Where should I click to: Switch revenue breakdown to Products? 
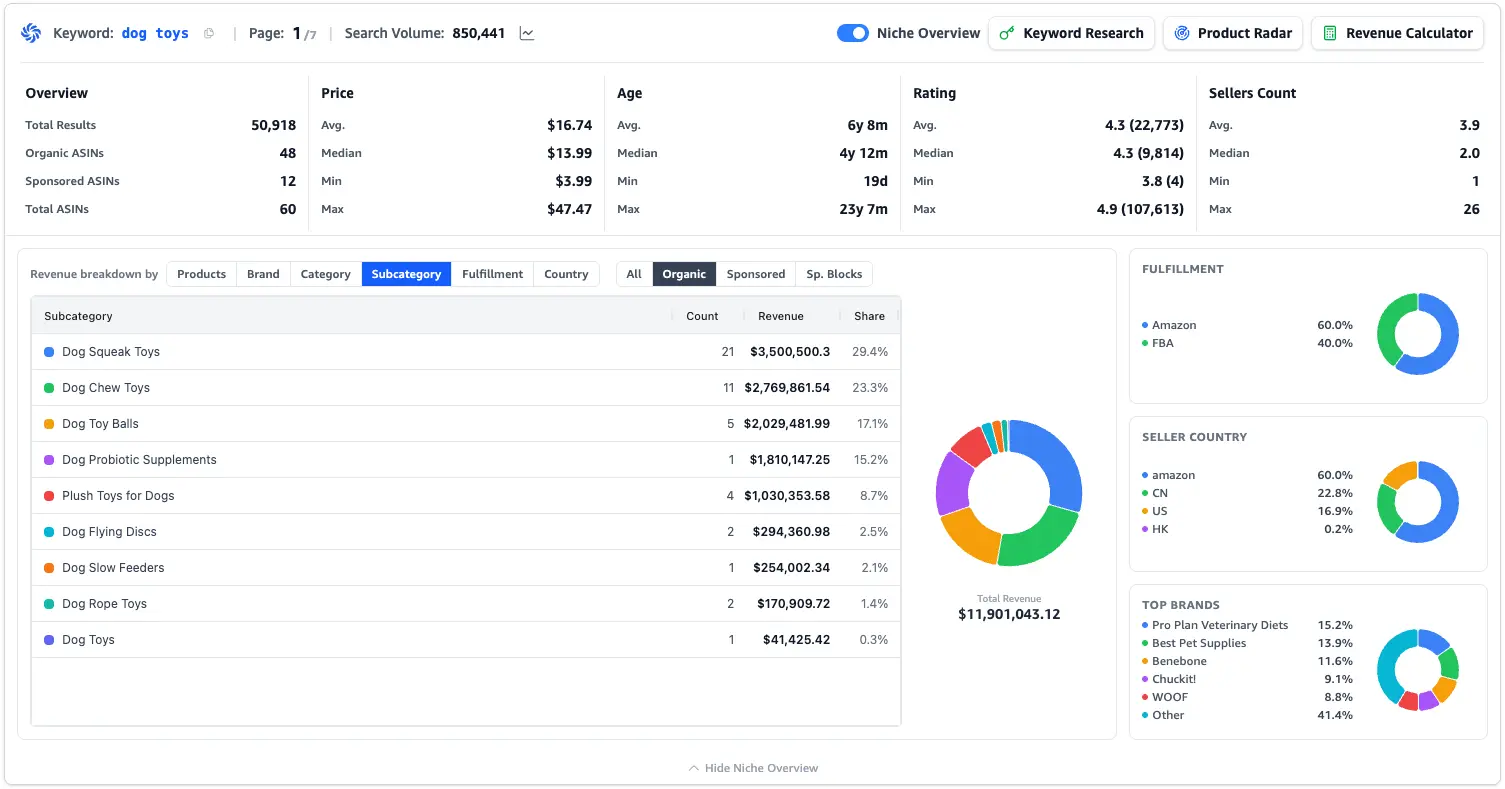(202, 274)
